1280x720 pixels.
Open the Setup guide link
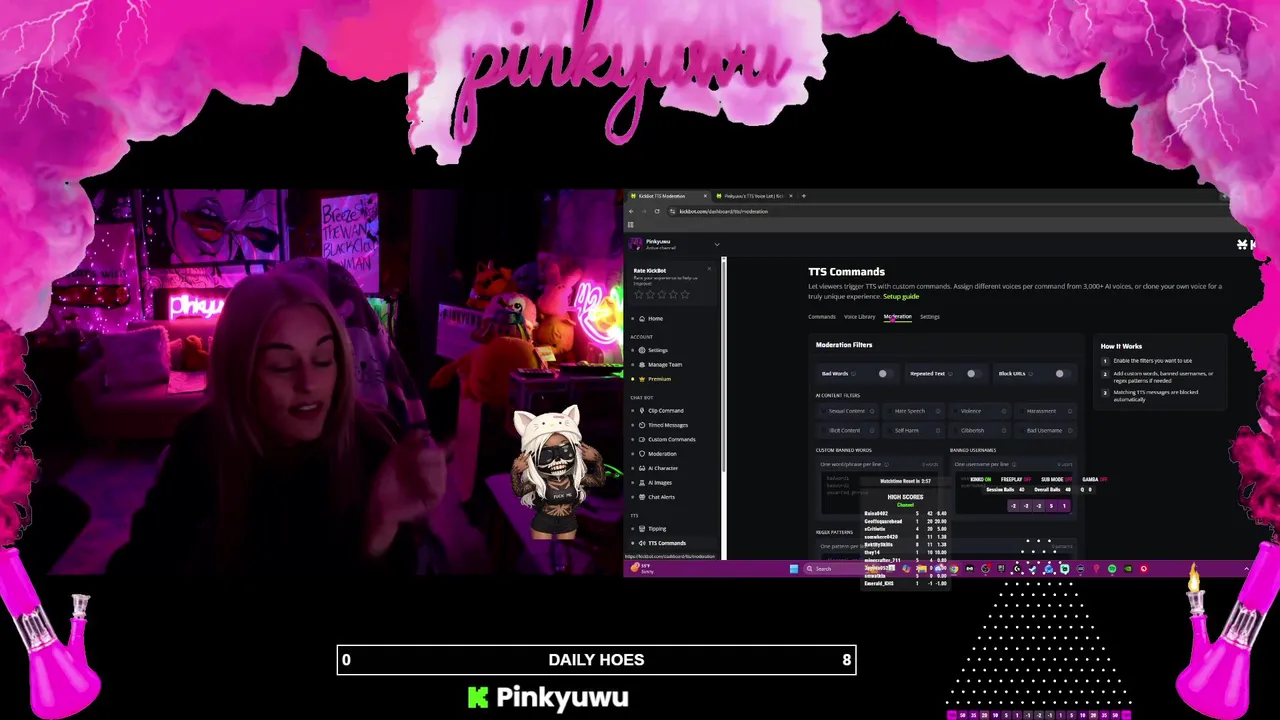point(901,297)
